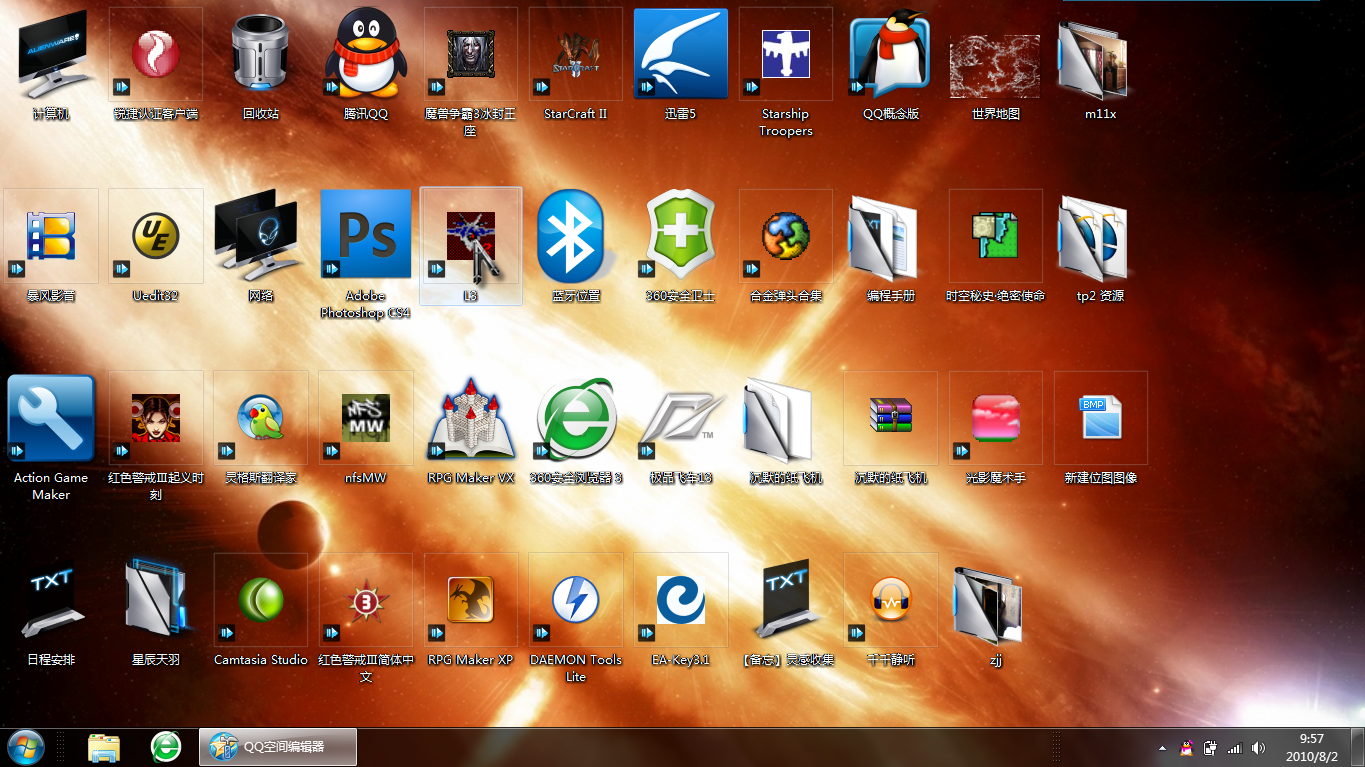Click the 暴风影音 media player shortcut
The image size is (1365, 767).
tap(51, 236)
